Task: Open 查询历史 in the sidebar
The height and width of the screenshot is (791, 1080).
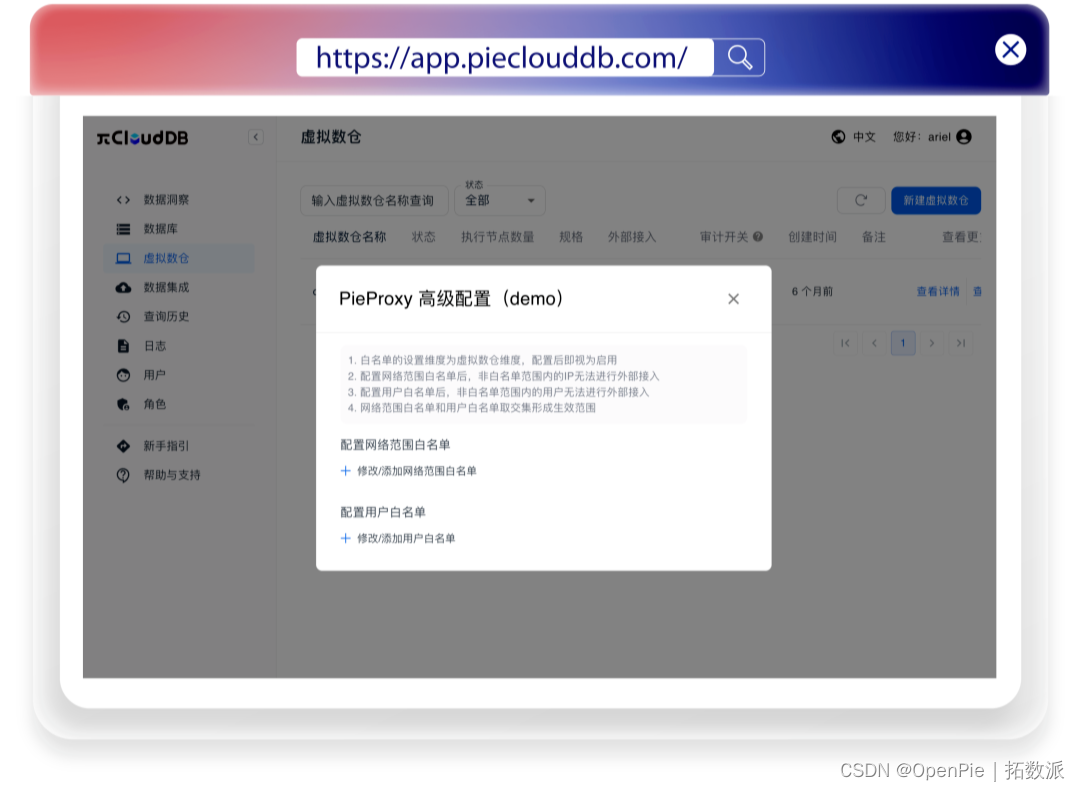Action: [x=179, y=316]
